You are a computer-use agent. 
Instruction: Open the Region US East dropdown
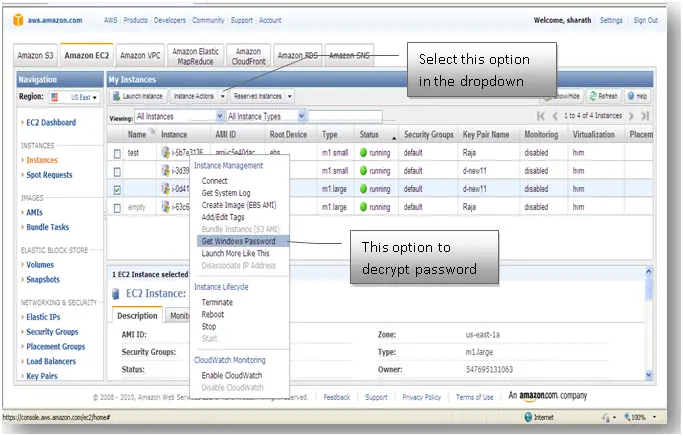74,97
